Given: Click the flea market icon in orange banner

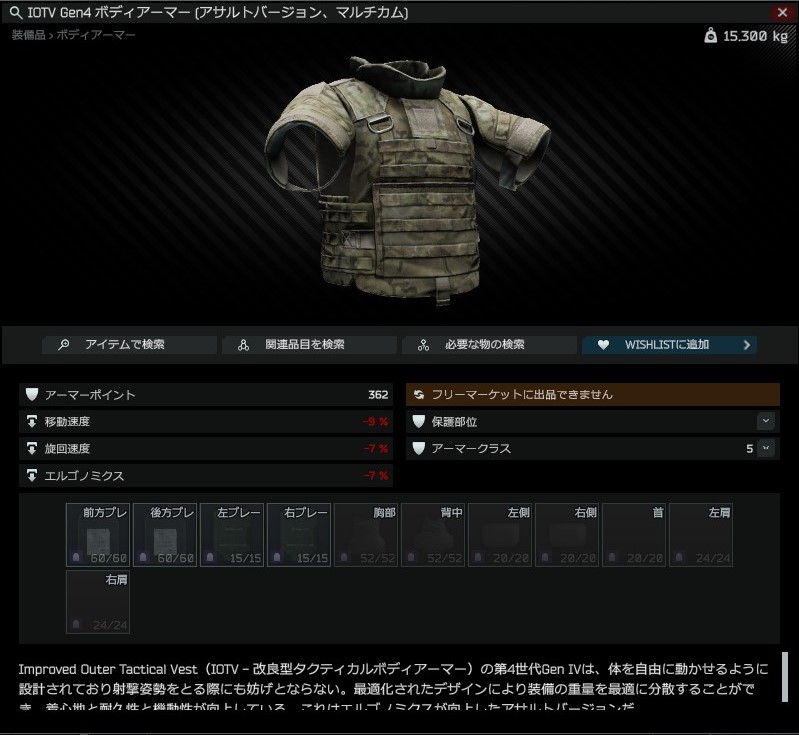Looking at the screenshot, I should point(419,395).
